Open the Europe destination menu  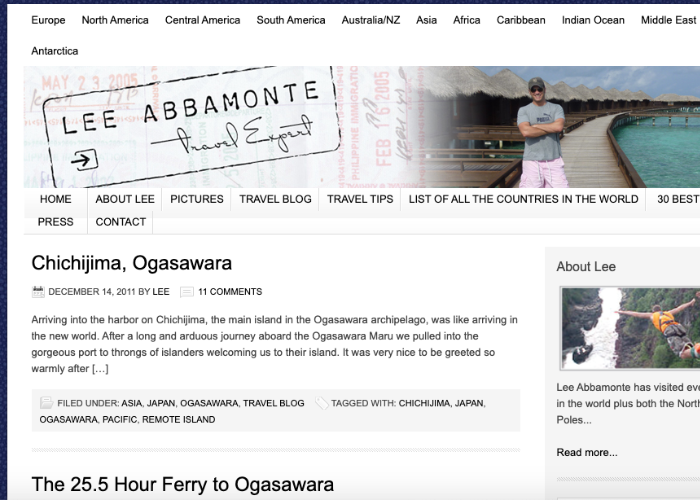[x=48, y=20]
